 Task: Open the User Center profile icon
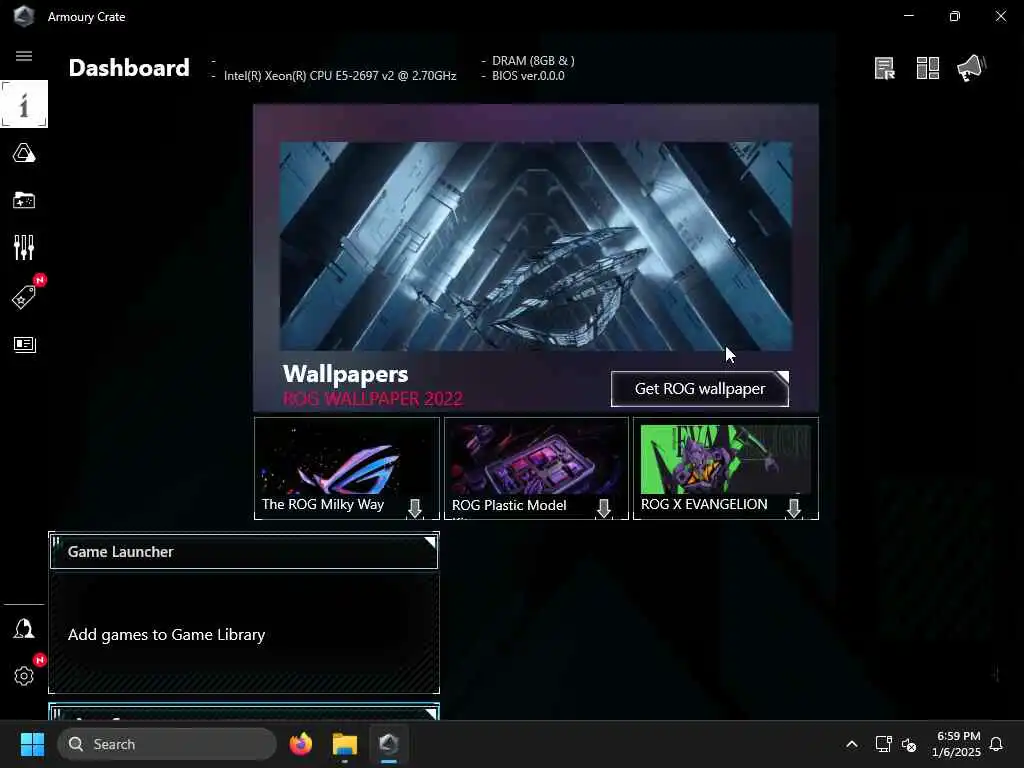[x=24, y=629]
